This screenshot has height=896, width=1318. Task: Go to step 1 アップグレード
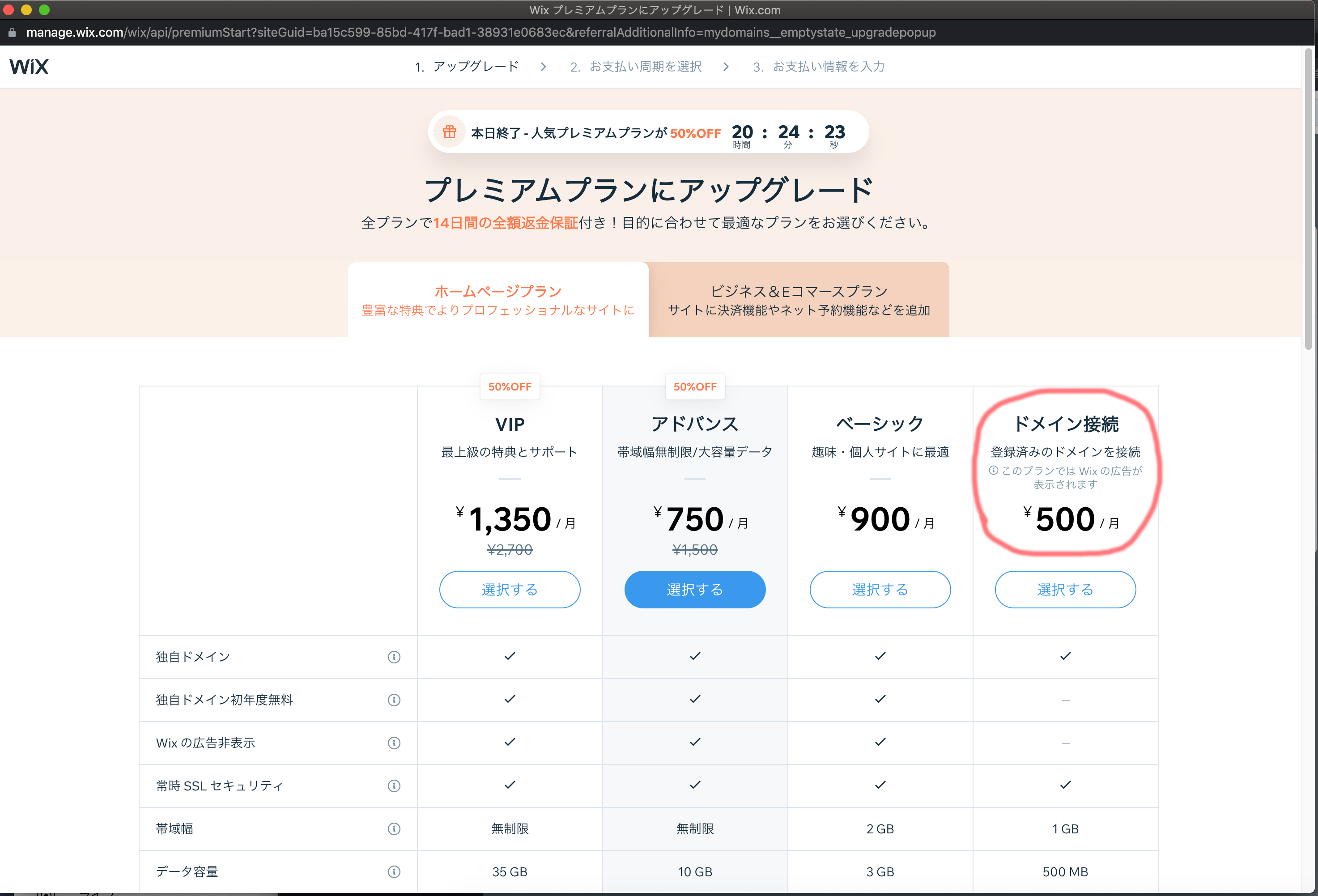[467, 67]
